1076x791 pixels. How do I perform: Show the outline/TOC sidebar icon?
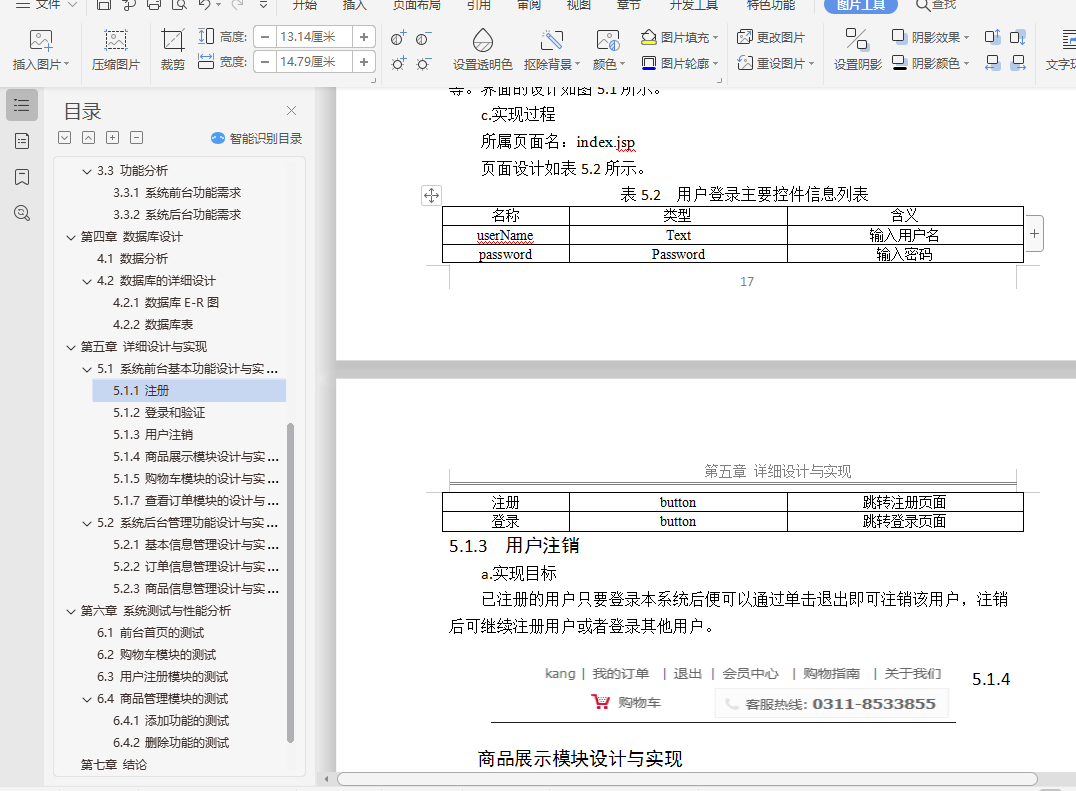coord(22,106)
